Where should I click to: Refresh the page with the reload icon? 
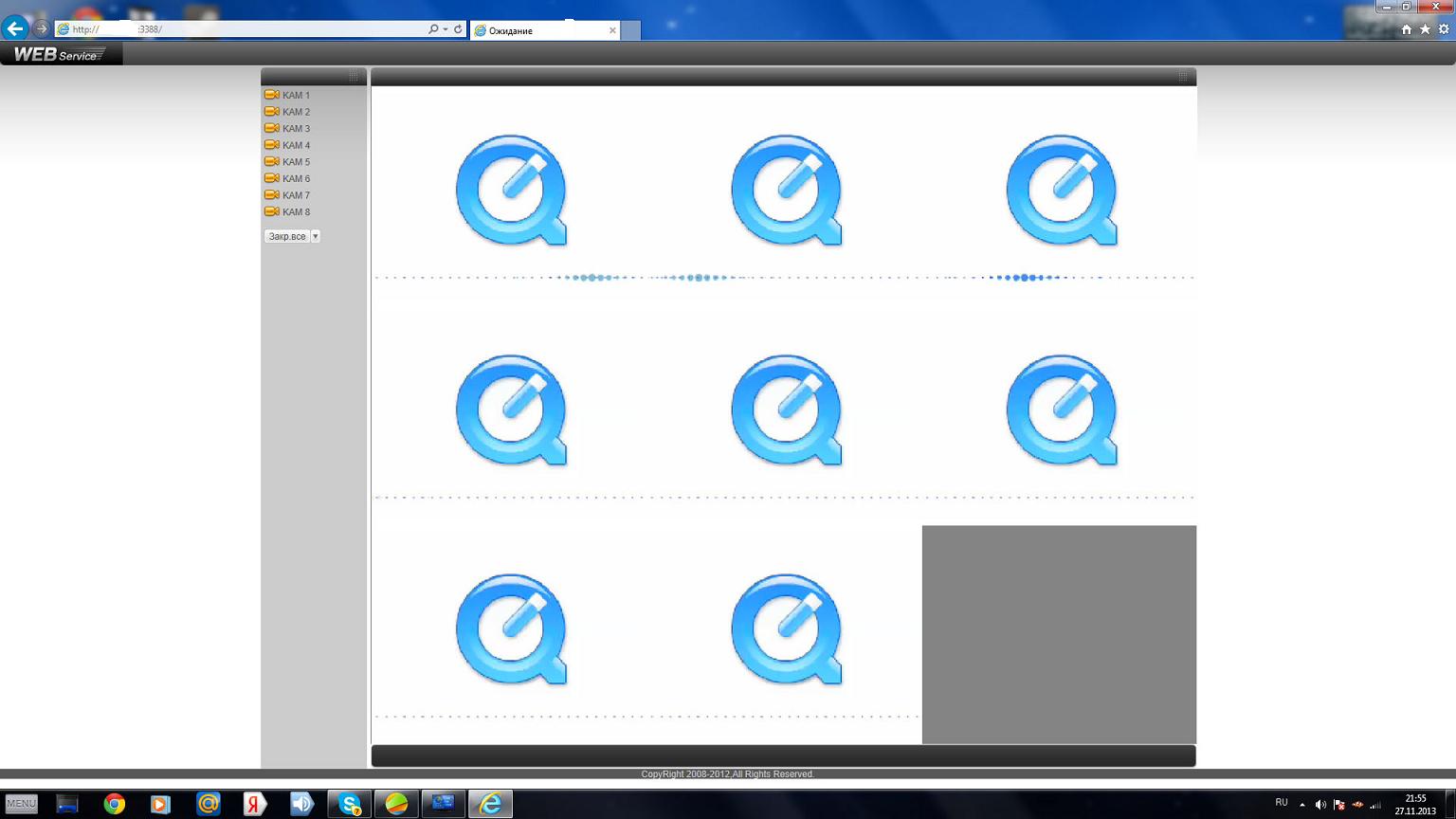458,29
